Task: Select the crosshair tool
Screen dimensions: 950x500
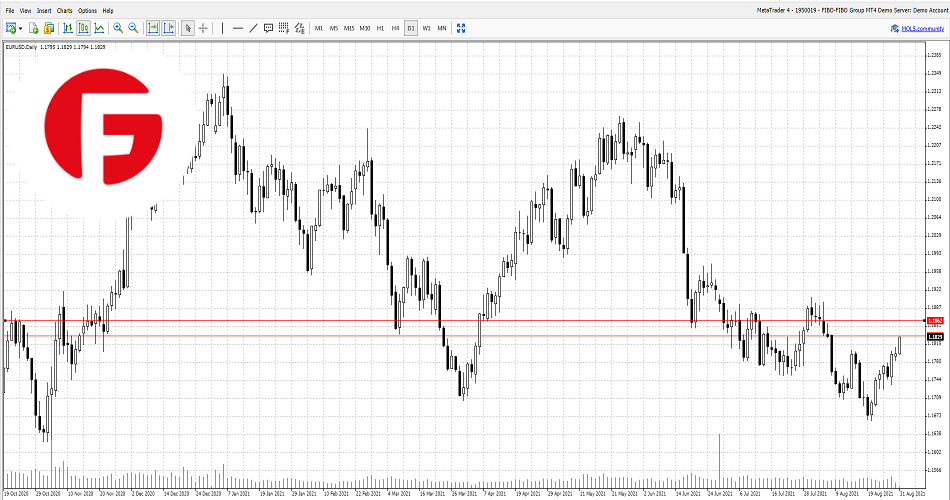Action: 203,28
